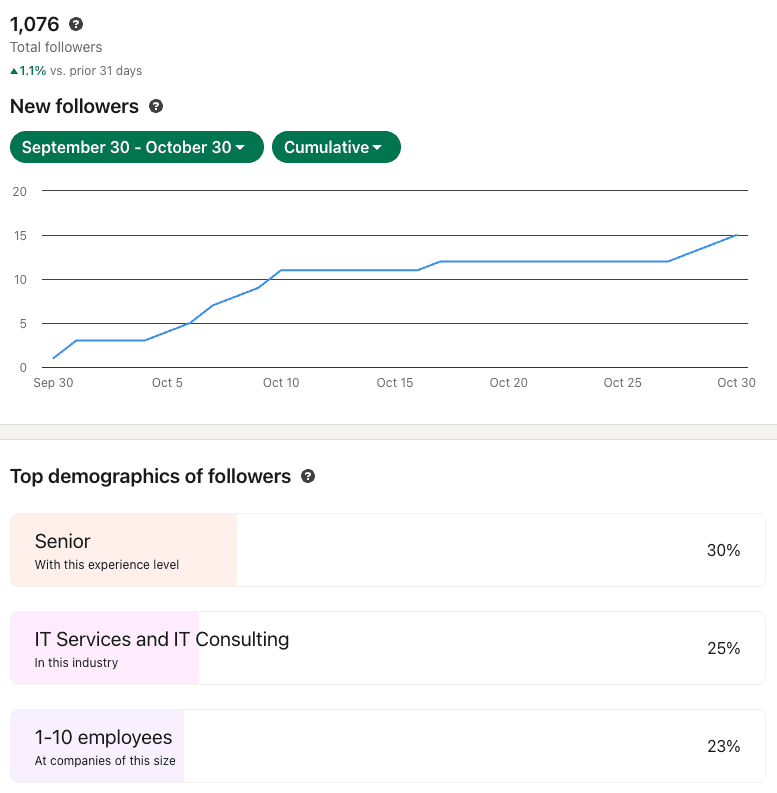Click the 30% value for Senior
777x793 pixels.
pos(723,550)
